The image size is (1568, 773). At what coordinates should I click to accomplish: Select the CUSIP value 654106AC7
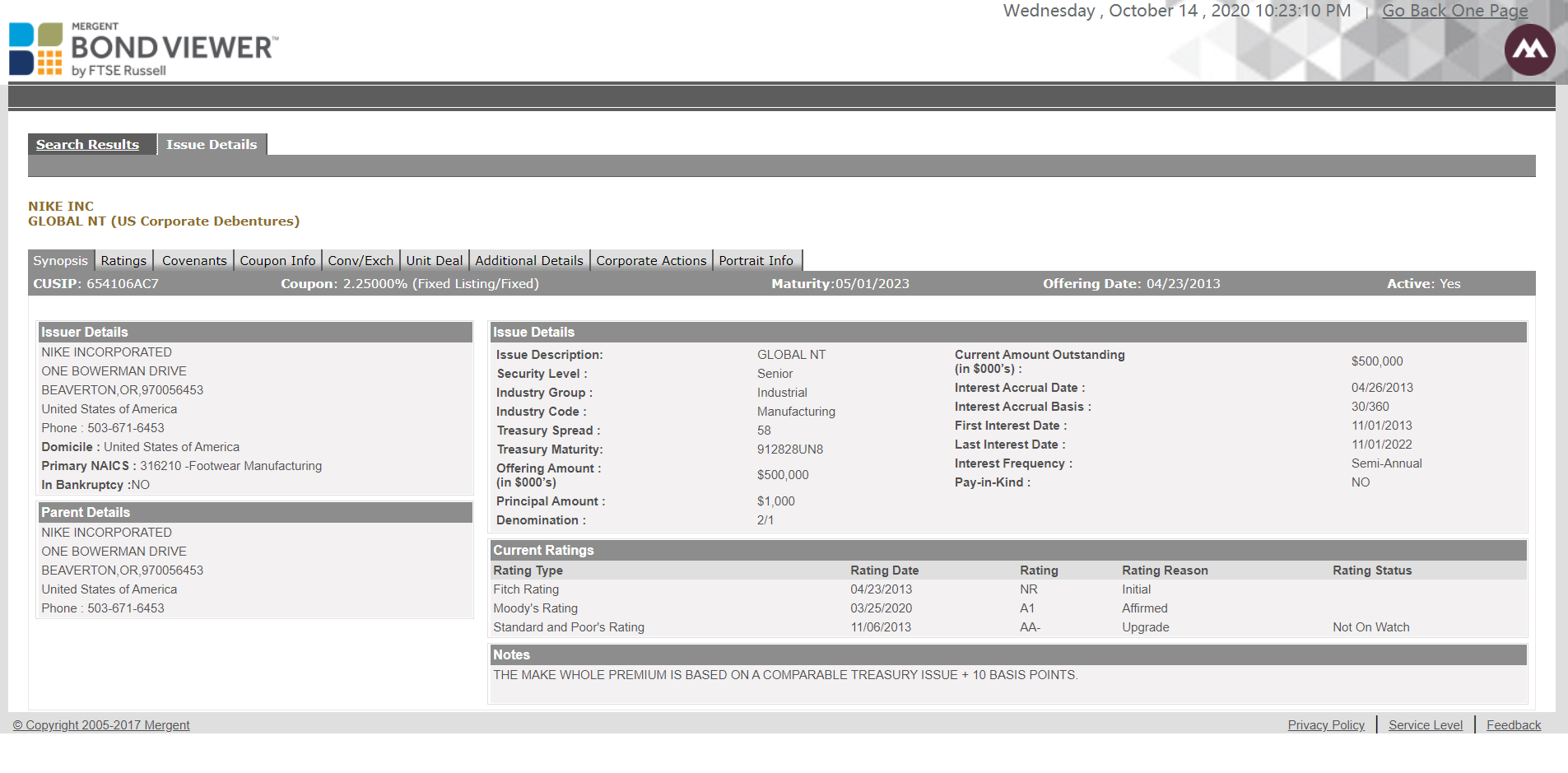coord(123,284)
